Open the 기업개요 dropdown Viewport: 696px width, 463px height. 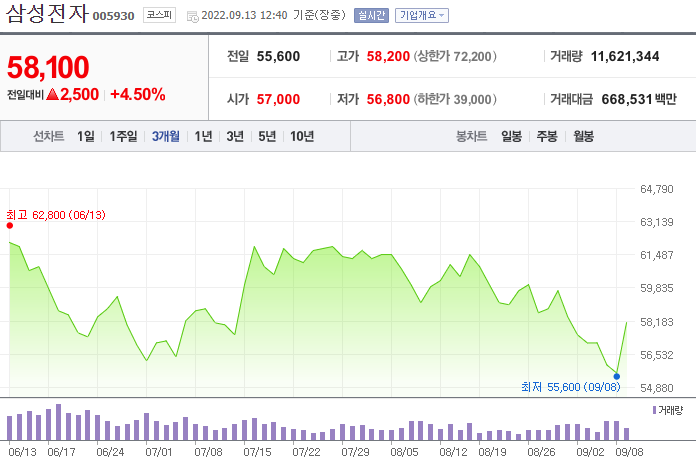422,16
